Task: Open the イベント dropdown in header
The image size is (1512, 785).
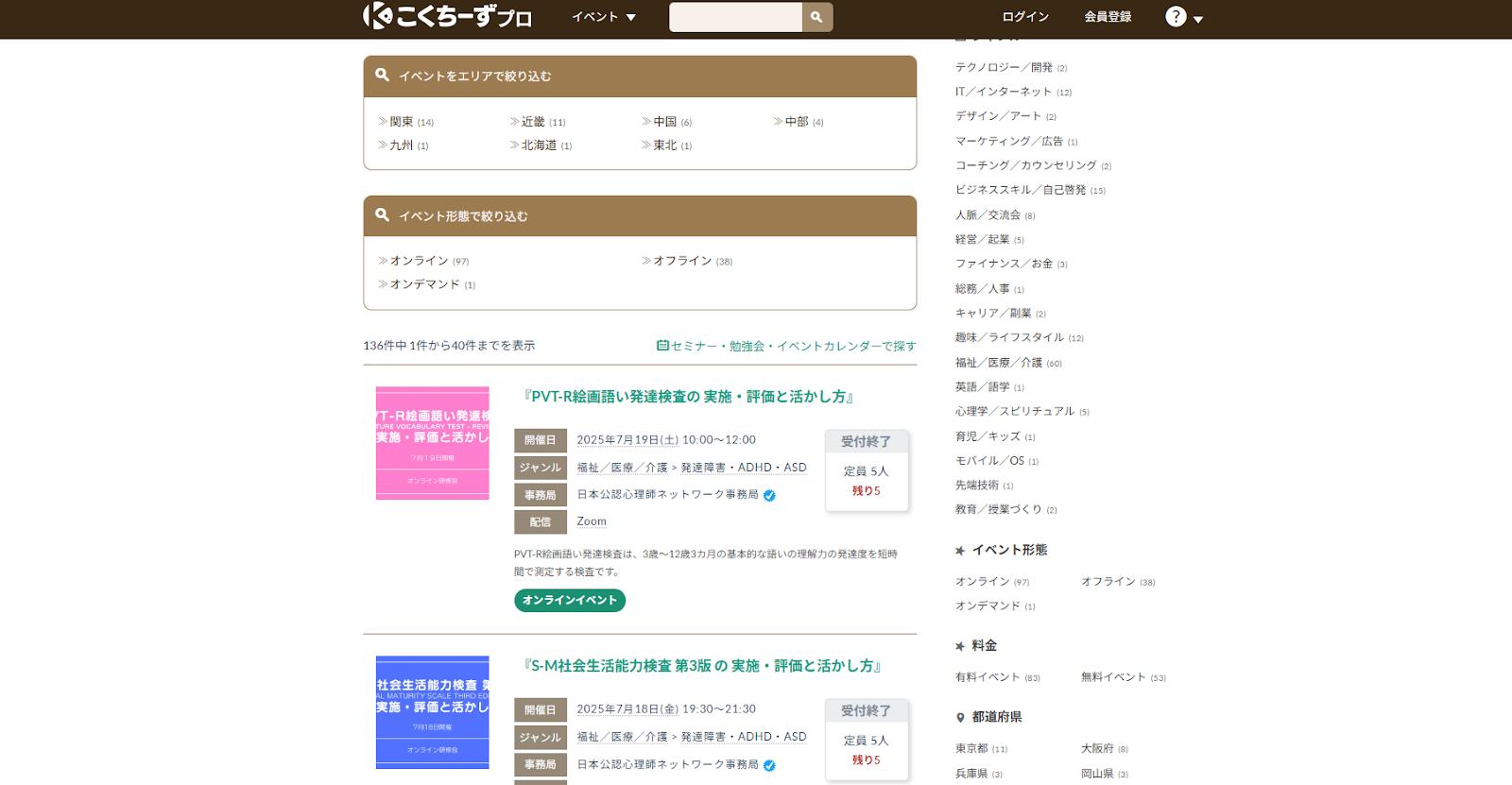Action: click(x=604, y=17)
